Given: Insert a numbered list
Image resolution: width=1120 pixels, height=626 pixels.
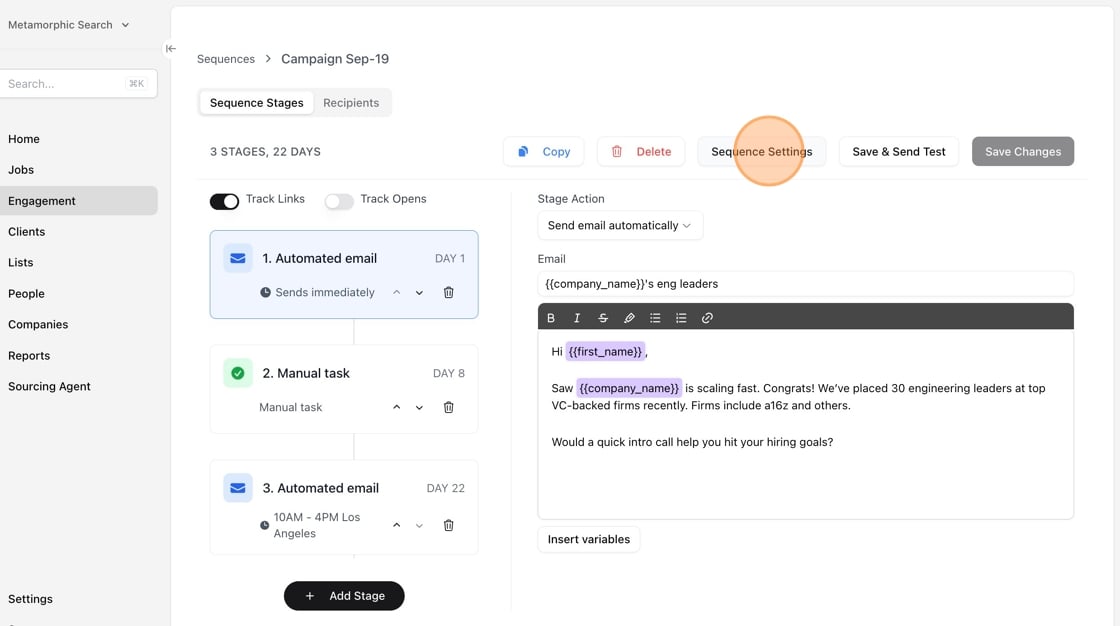Looking at the screenshot, I should 681,318.
